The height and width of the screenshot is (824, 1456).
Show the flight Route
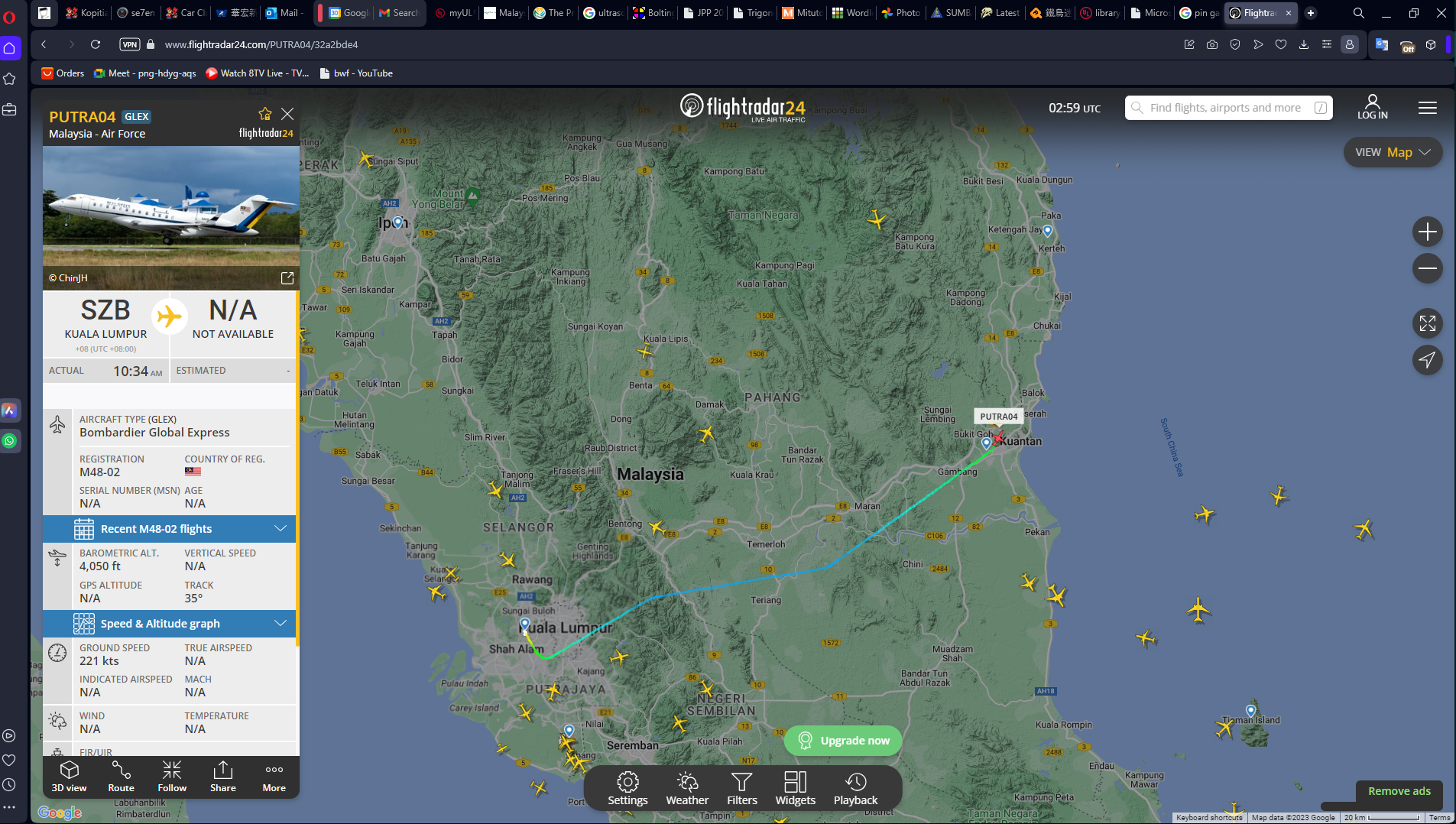click(x=121, y=777)
